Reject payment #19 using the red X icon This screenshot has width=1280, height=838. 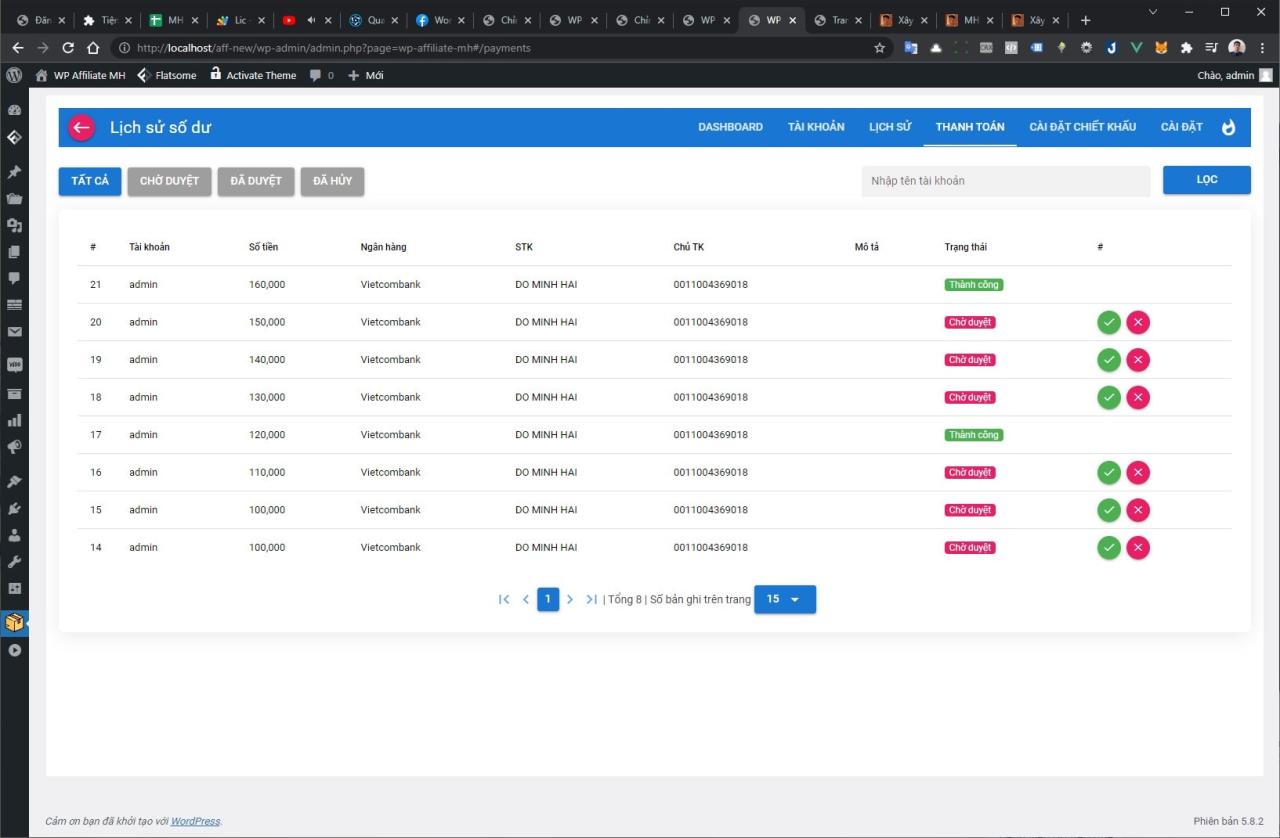tap(1138, 359)
